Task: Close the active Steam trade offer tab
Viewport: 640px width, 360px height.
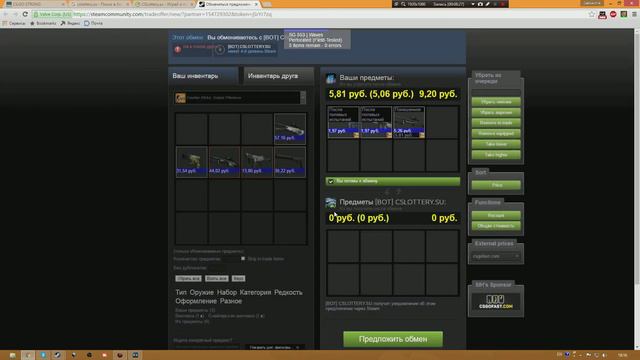Action: click(256, 4)
